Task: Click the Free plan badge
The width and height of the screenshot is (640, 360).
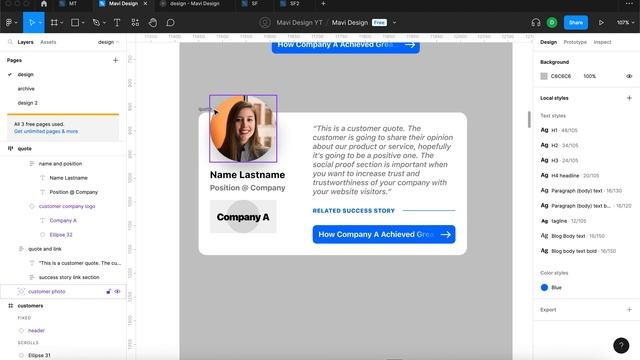Action: 379,23
